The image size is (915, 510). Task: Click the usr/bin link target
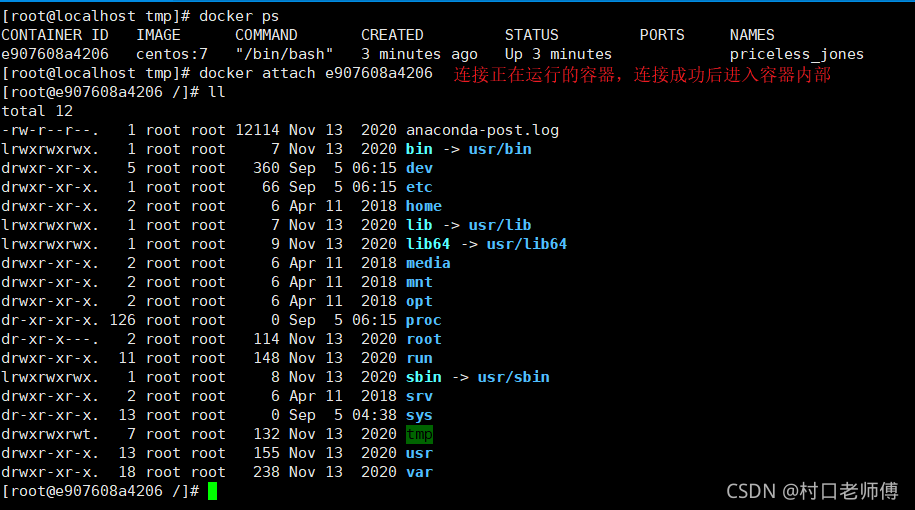coord(500,149)
